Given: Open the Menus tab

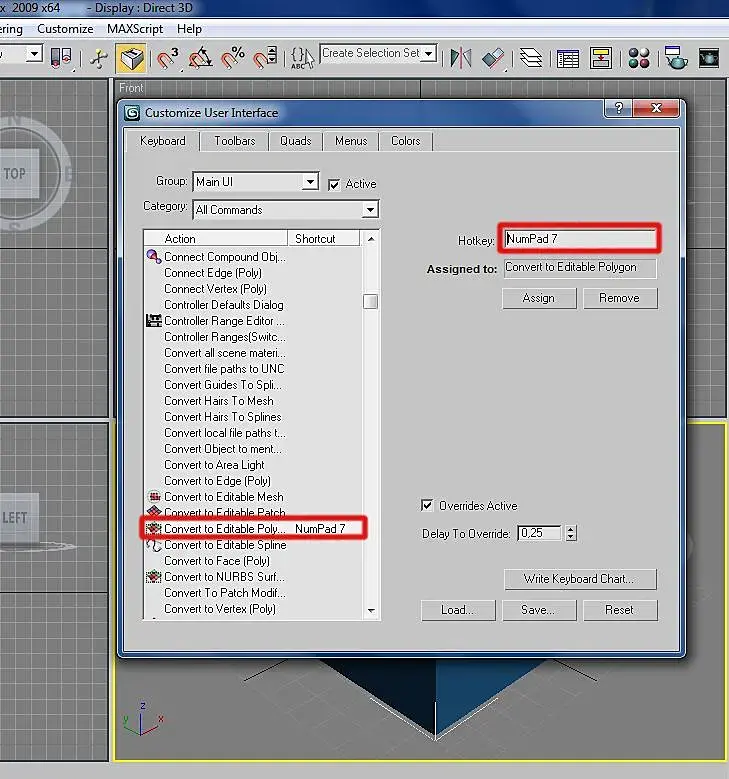Looking at the screenshot, I should click(x=351, y=141).
